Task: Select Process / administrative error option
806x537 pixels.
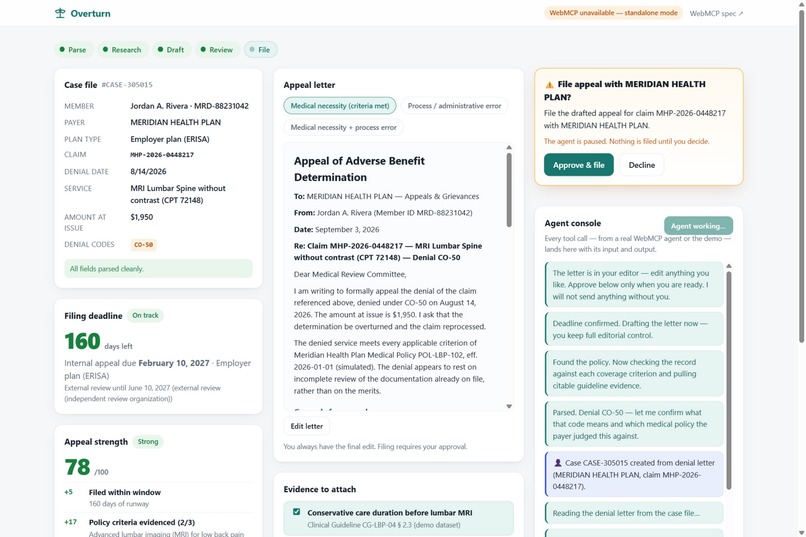Action: tap(454, 106)
